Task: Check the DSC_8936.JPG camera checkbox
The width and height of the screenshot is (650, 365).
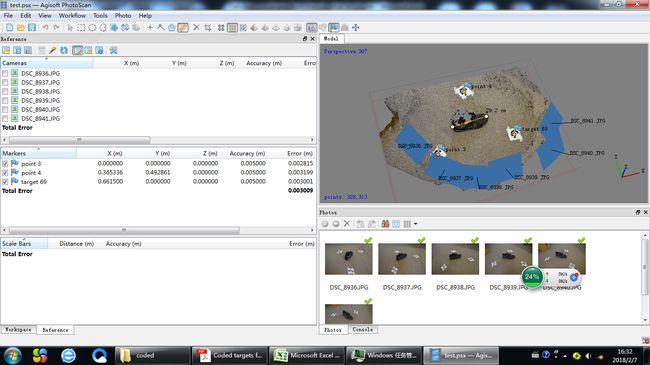Action: (x=5, y=73)
